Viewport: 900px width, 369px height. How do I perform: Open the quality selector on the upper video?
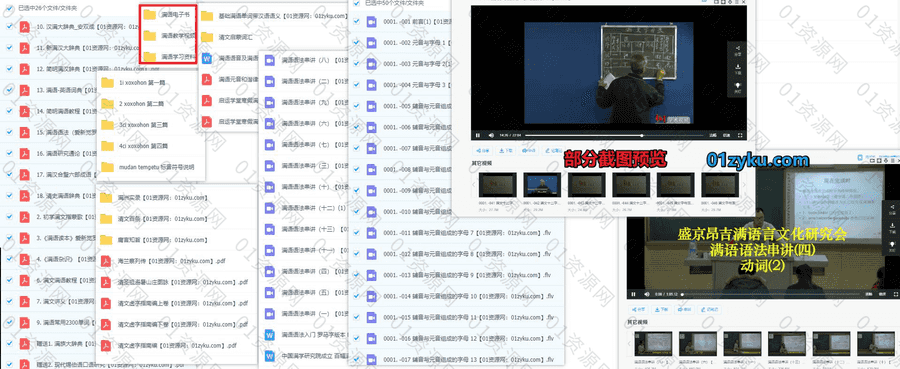pos(713,135)
